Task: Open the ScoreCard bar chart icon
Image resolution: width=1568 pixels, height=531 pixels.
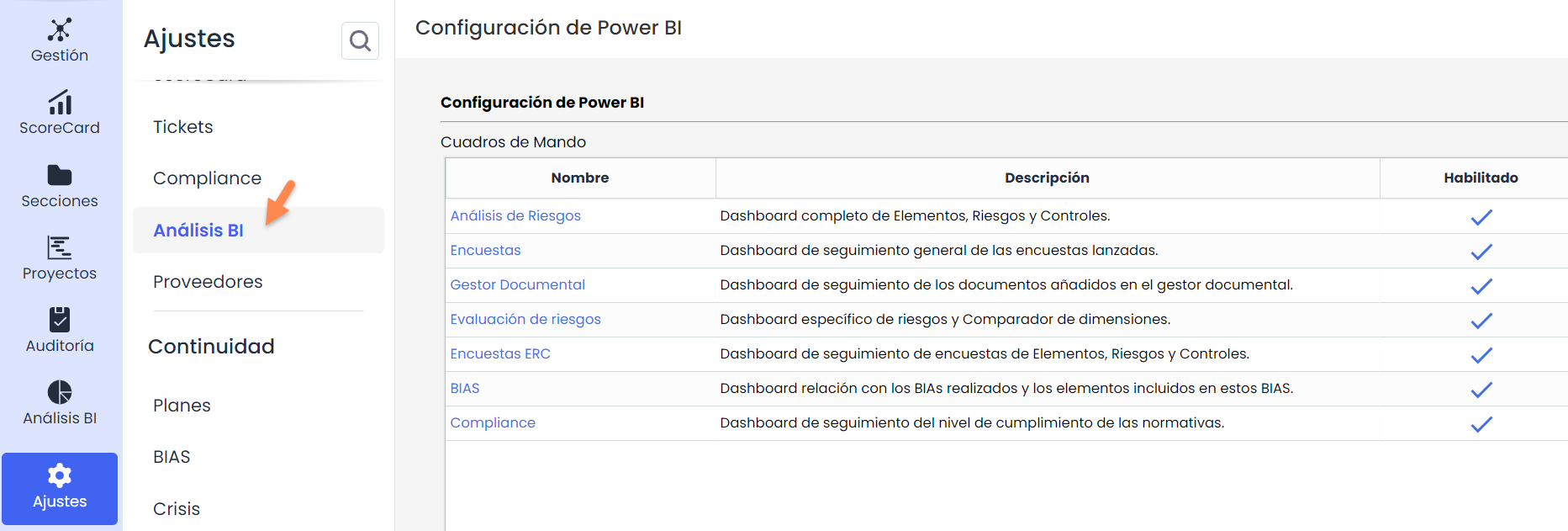Action: point(60,103)
